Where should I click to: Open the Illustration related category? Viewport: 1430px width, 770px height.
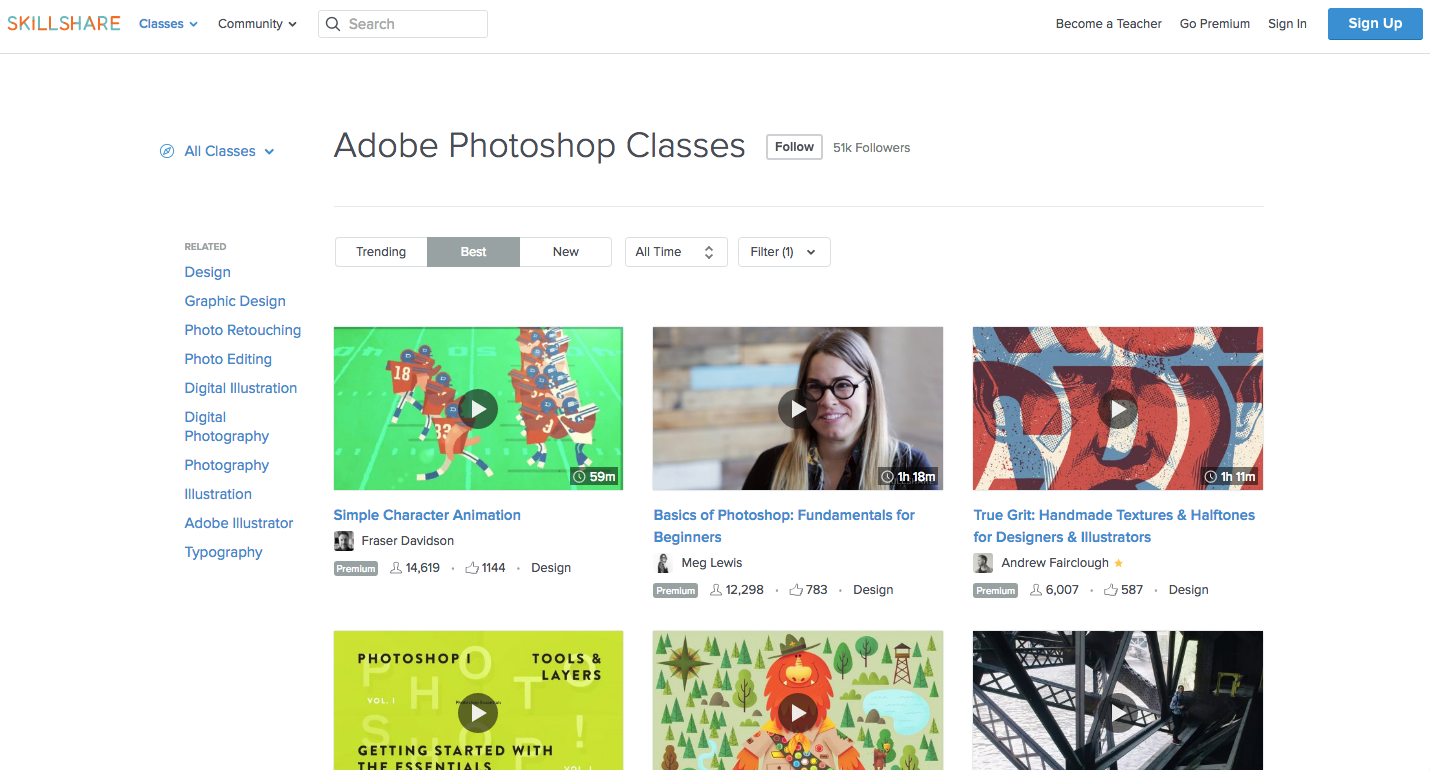tap(218, 494)
